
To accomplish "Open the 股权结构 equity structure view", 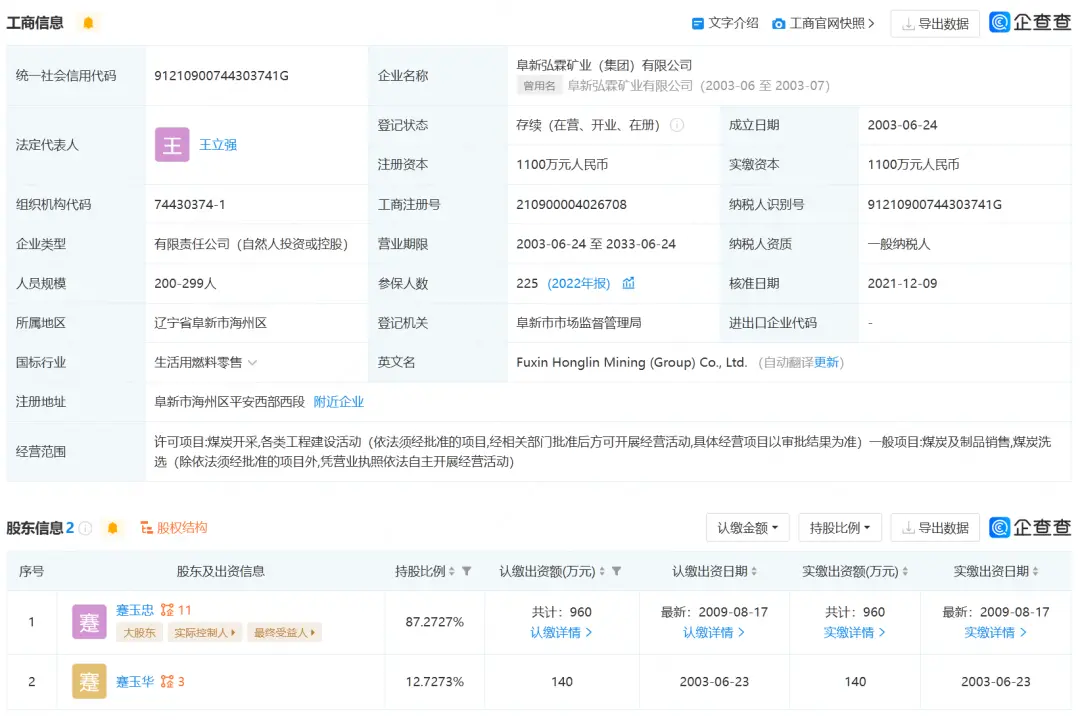I will (x=173, y=528).
